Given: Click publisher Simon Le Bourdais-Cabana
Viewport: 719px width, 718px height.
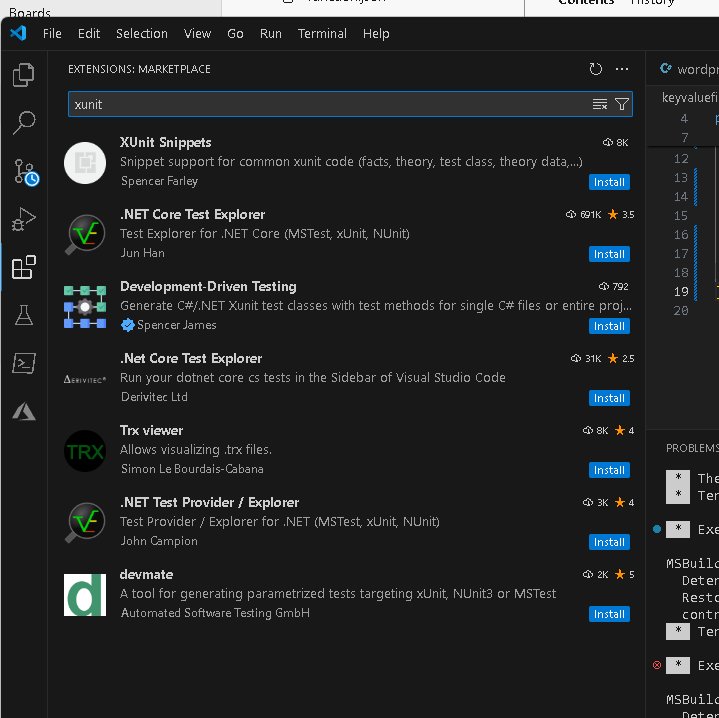Looking at the screenshot, I should click(192, 469).
